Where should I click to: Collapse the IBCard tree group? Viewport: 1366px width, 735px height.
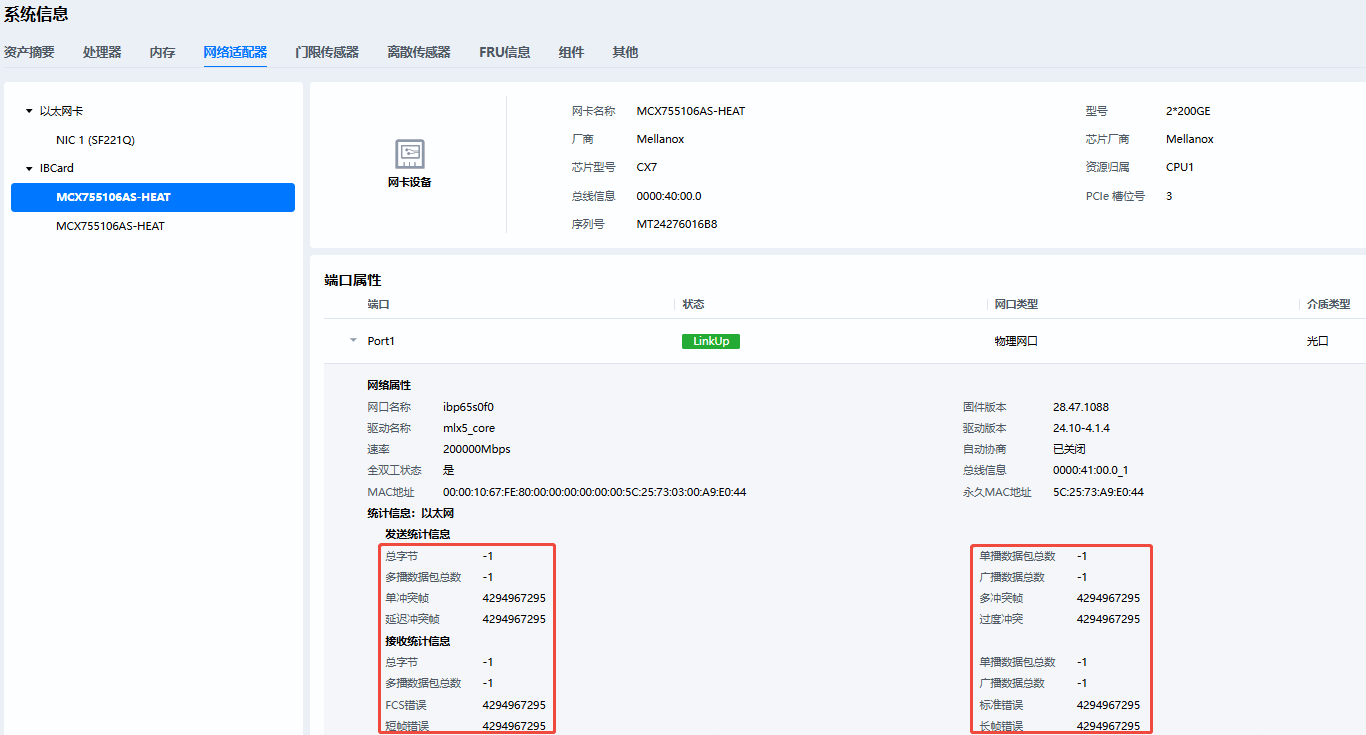(30, 169)
